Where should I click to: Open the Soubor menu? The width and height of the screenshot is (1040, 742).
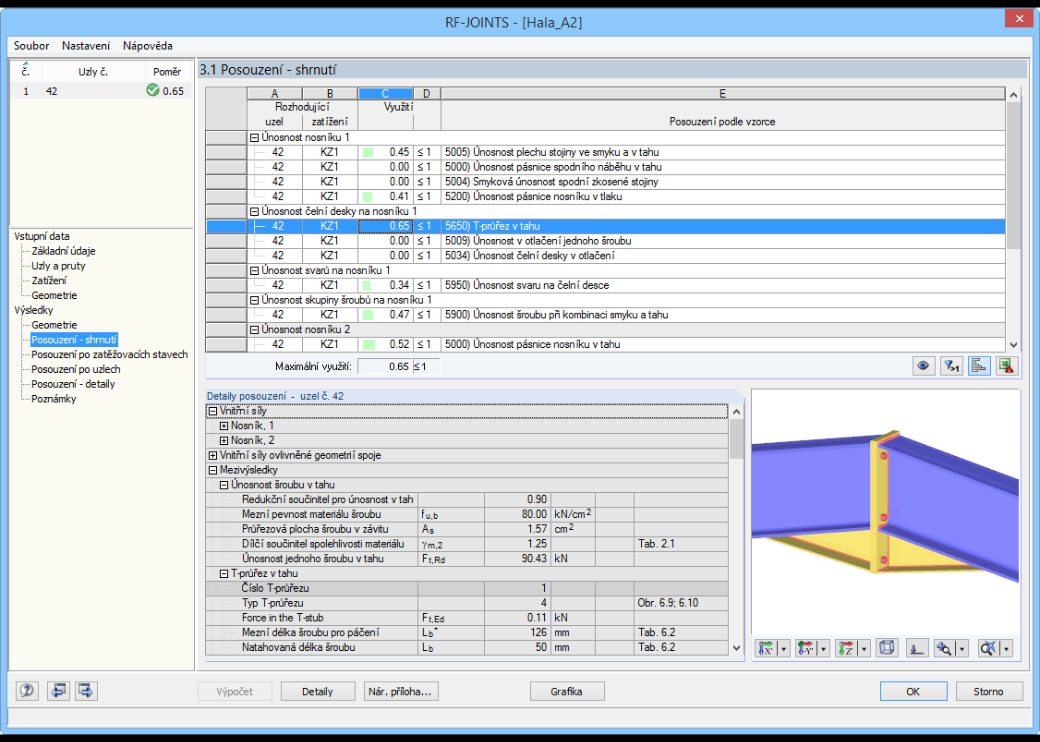click(x=31, y=46)
